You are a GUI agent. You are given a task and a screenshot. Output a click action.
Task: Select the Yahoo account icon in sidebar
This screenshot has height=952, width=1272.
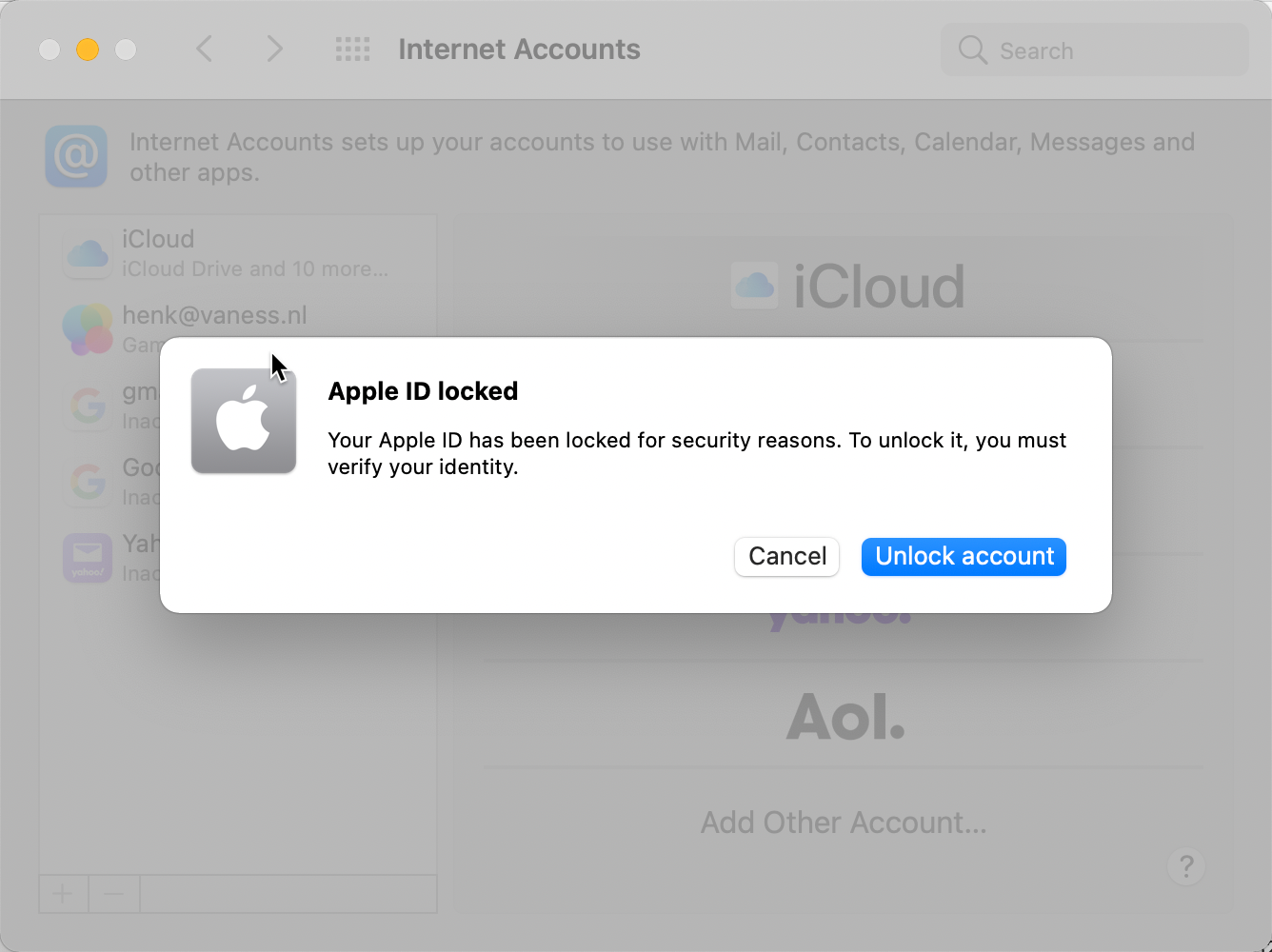click(x=88, y=558)
